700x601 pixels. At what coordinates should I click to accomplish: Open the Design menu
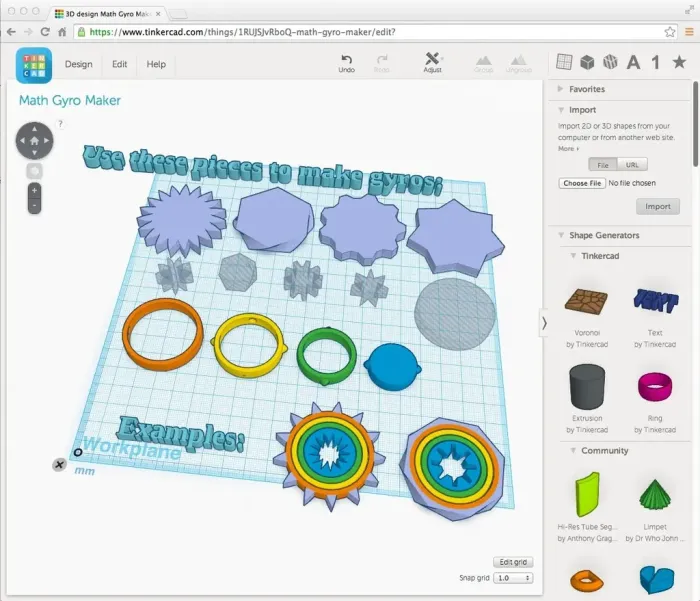coord(79,64)
